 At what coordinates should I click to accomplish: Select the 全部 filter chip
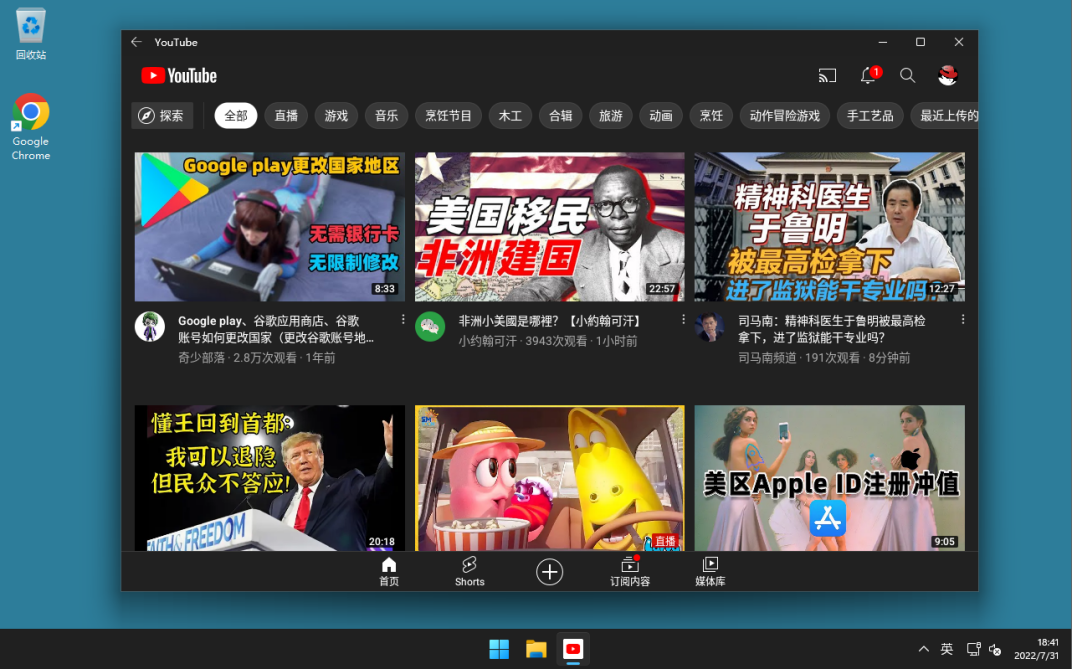coord(235,116)
